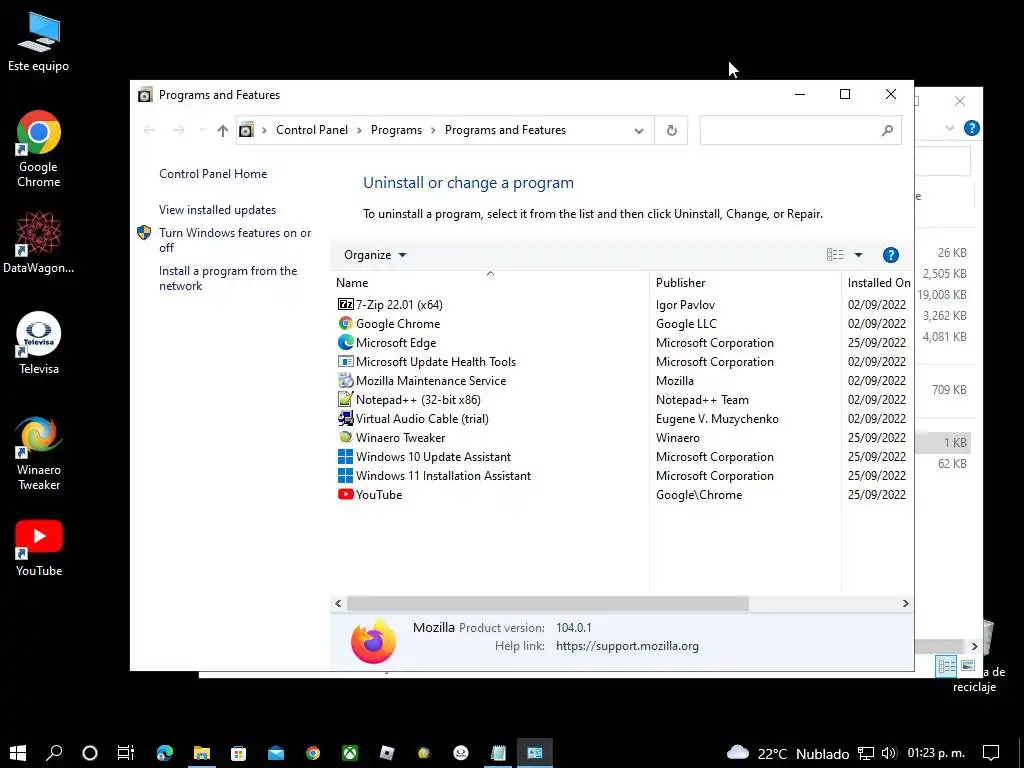The image size is (1024, 768).
Task: Open the Televisa desktop shortcut
Action: (x=39, y=344)
